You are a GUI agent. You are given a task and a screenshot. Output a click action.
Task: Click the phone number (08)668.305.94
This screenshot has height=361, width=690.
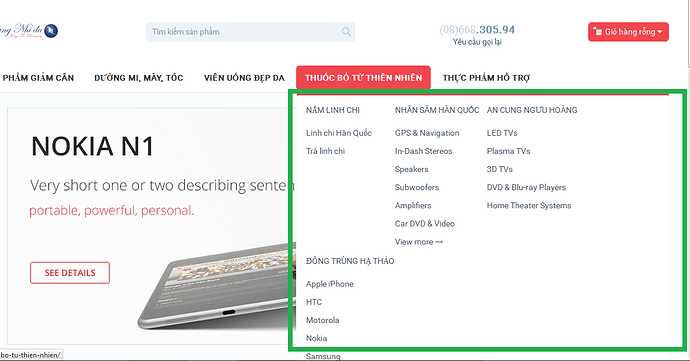(477, 29)
